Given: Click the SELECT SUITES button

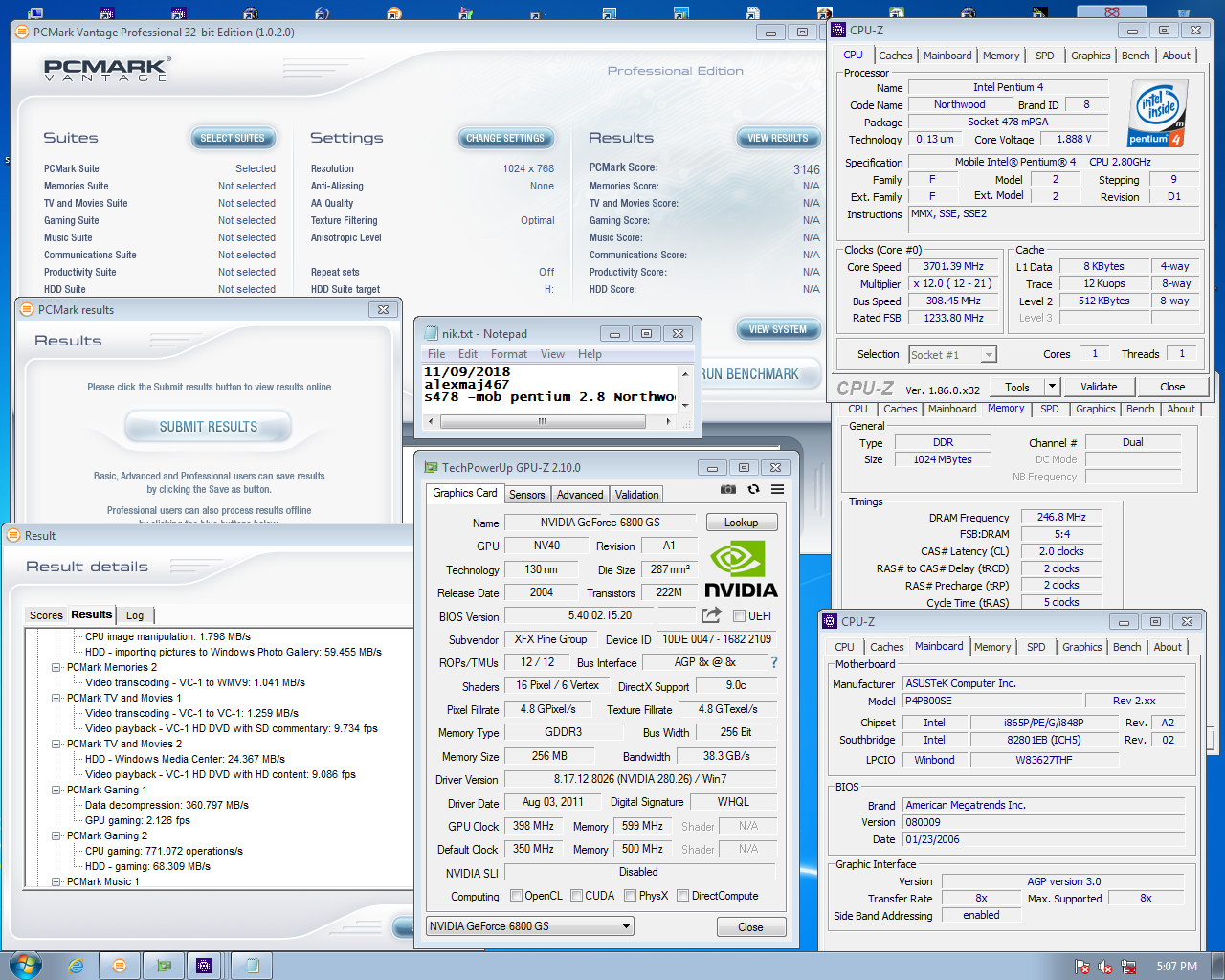Looking at the screenshot, I should [233, 138].
